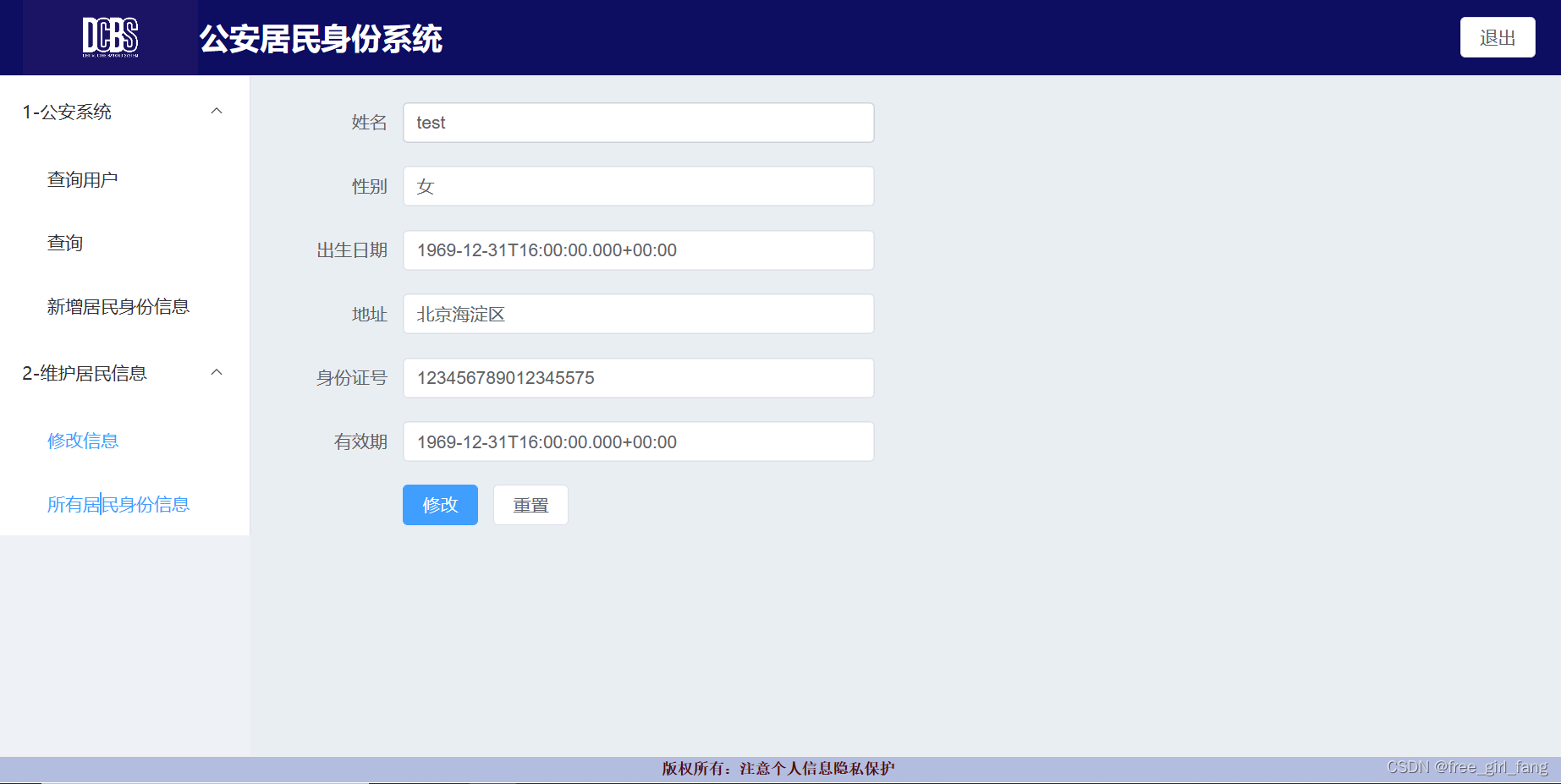Click the DCBS logo in header
The height and width of the screenshot is (784, 1561).
coord(112,37)
